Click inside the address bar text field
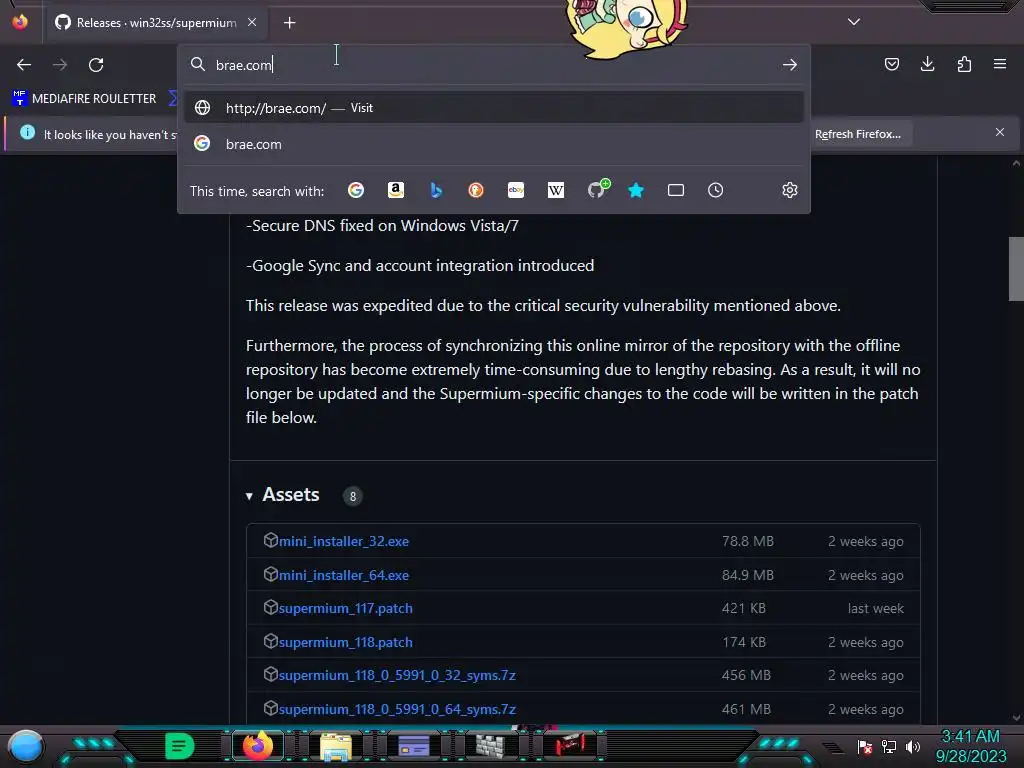Screen dimensions: 1024x768 [x=494, y=65]
